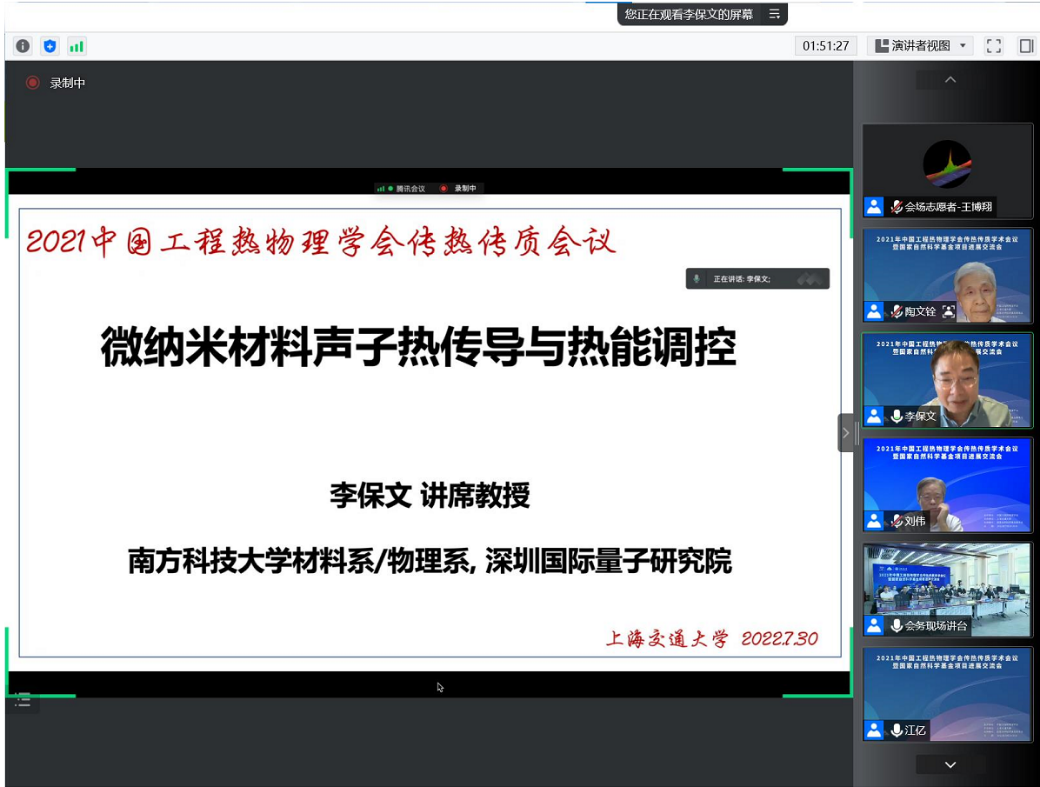Screen dimensions: 1040x787
Task: Click 陶文铨's face-focus icon
Action: point(948,311)
